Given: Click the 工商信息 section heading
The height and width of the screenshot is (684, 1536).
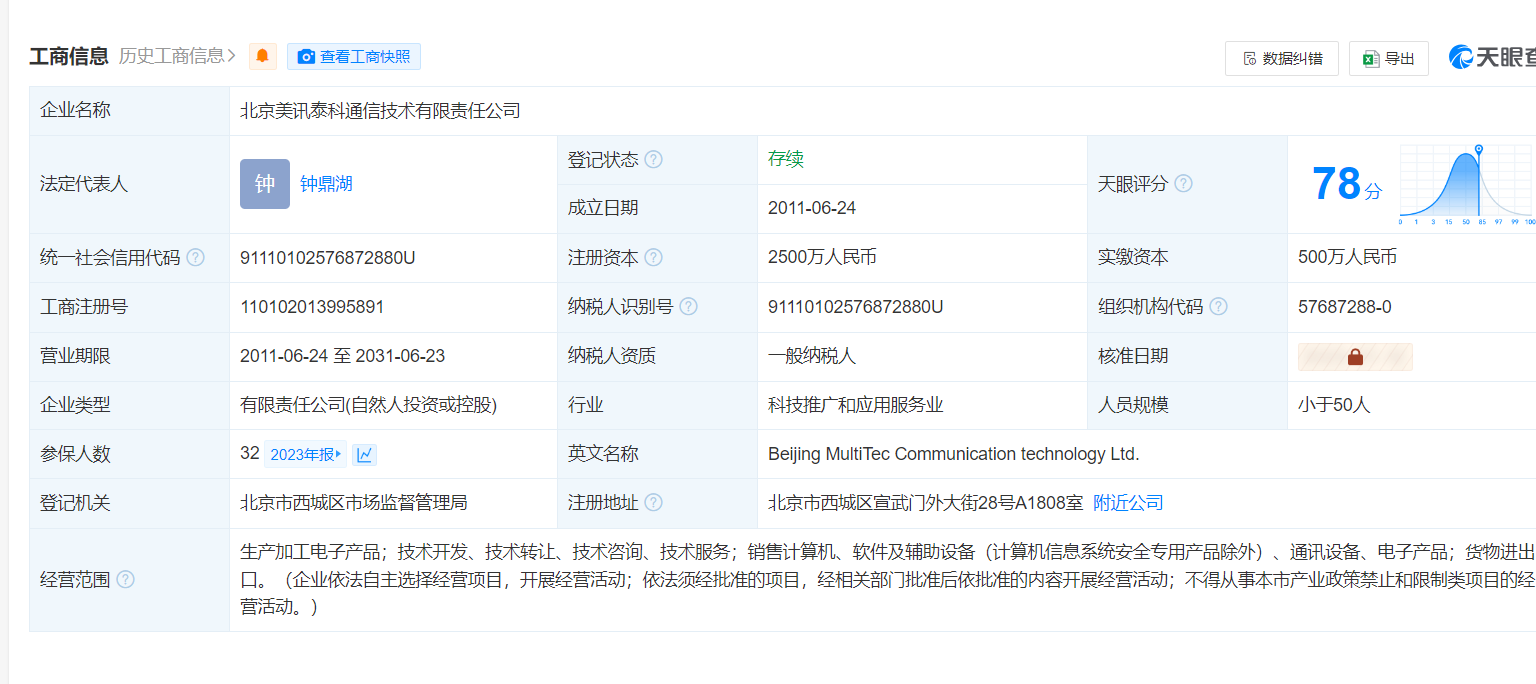Looking at the screenshot, I should (x=69, y=56).
